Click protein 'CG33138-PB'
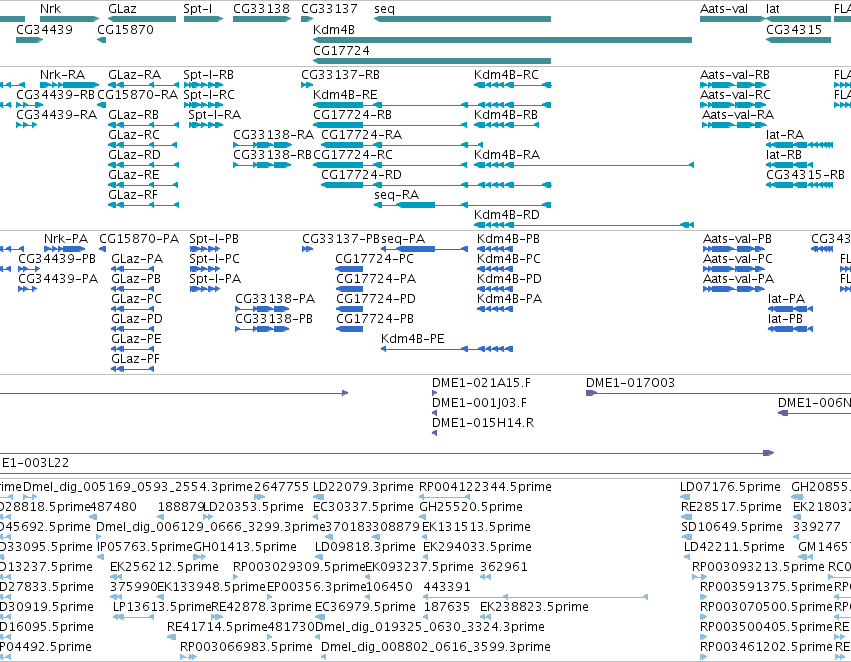This screenshot has width=851, height=662. pos(274,319)
